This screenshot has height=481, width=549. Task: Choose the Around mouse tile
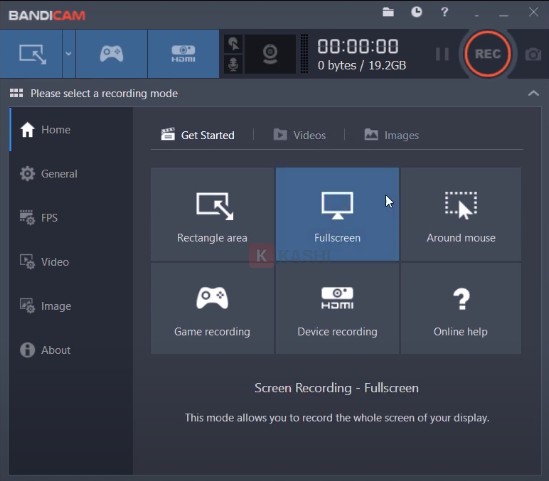pos(461,214)
